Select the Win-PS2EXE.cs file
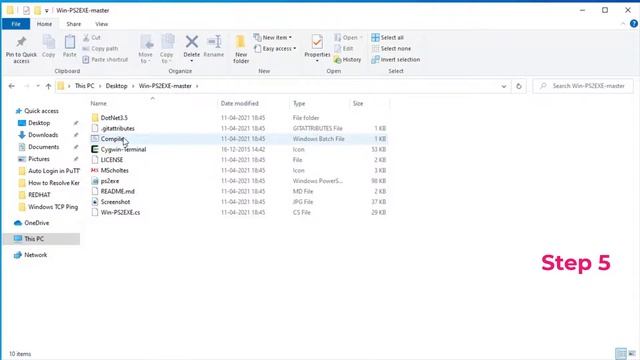The image size is (640, 360). (120, 213)
